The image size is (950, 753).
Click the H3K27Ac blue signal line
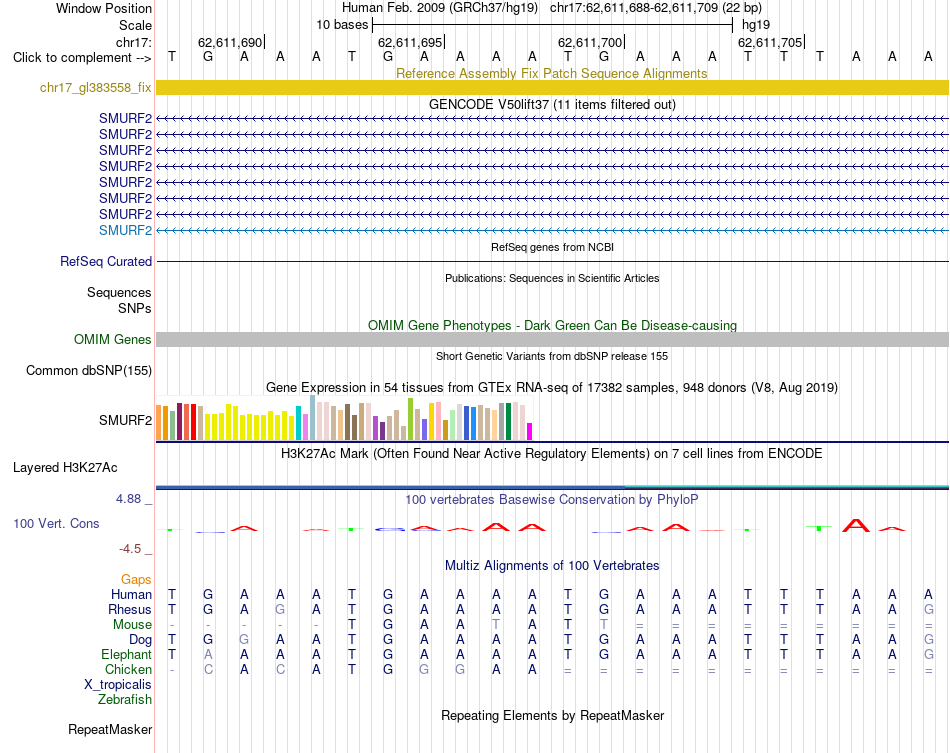coord(552,486)
